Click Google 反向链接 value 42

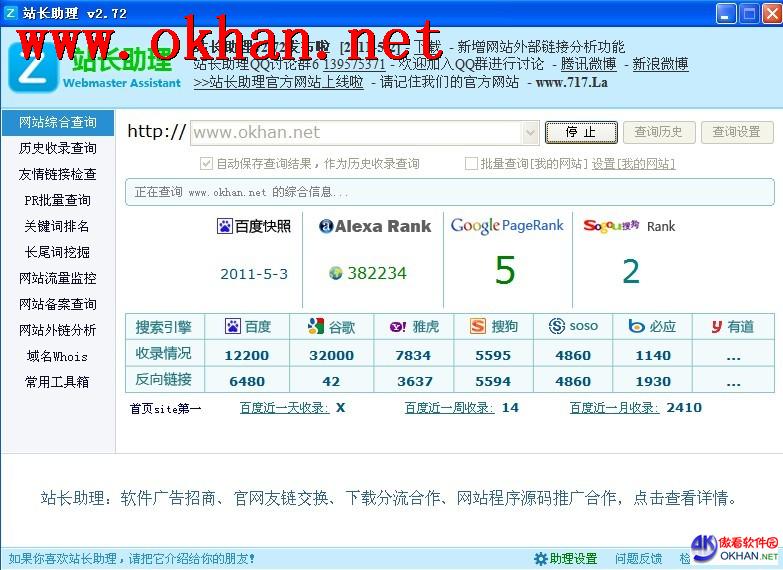331,382
